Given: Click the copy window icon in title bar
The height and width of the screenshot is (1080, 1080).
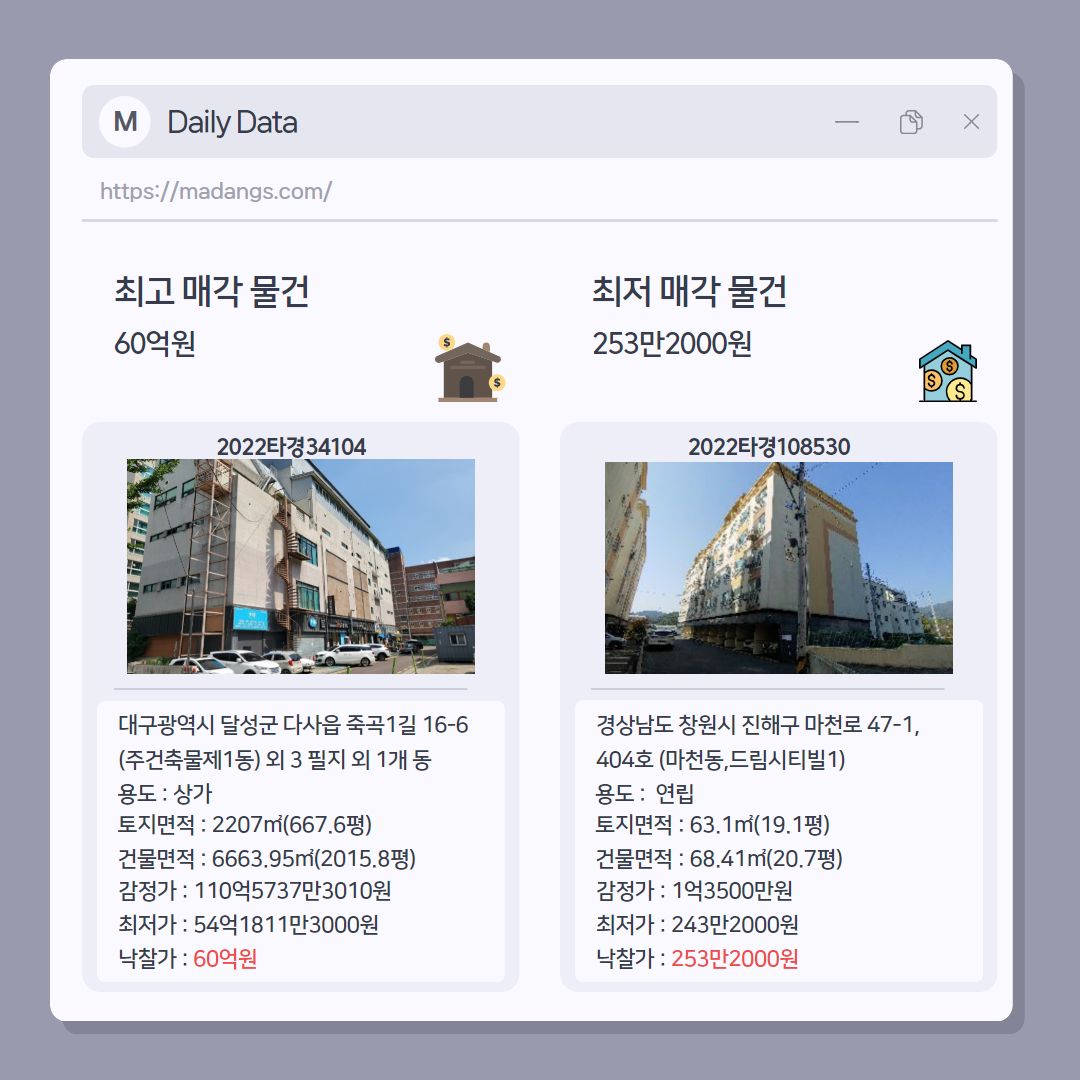Looking at the screenshot, I should pos(911,122).
